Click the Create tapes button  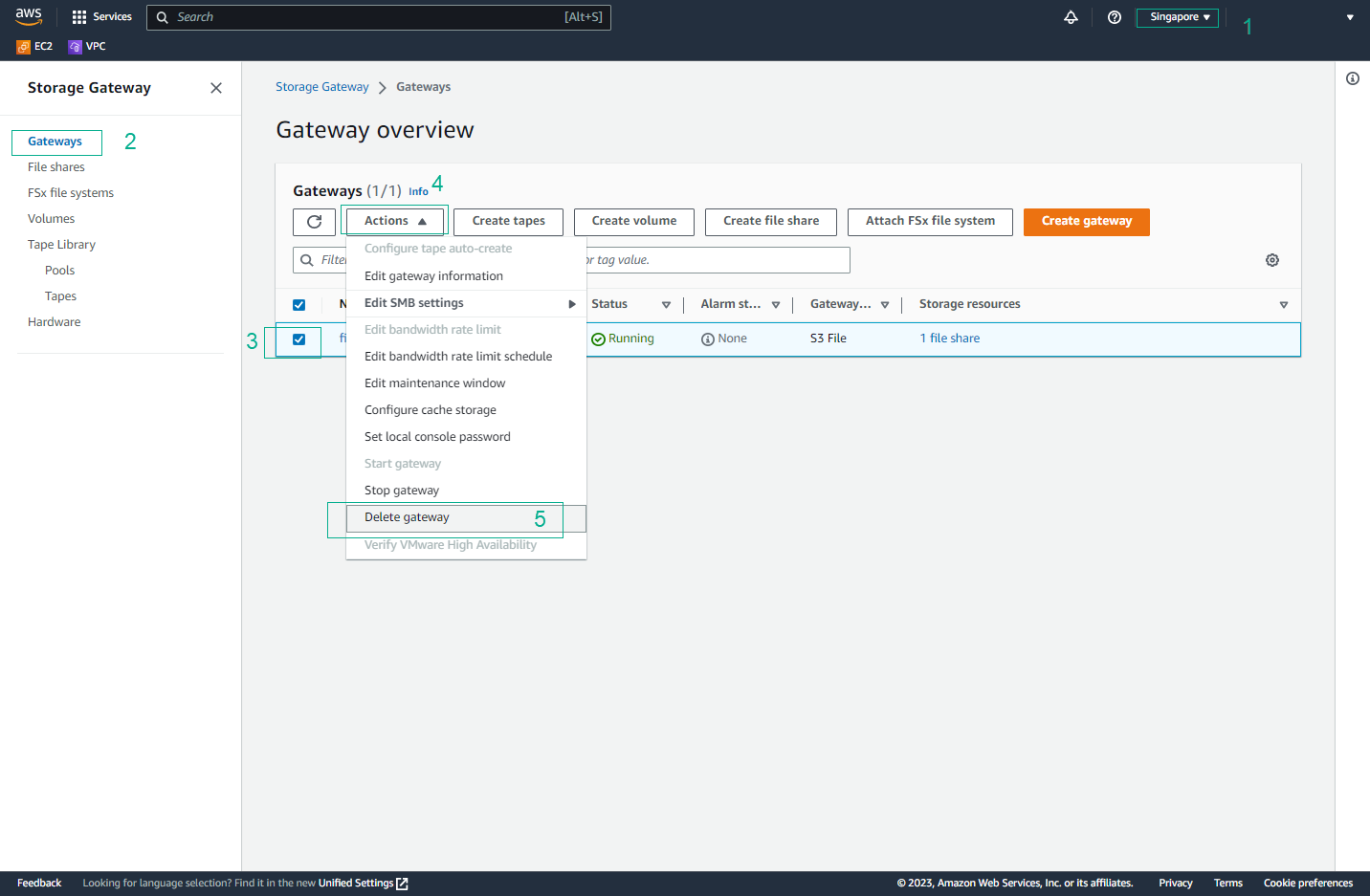pyautogui.click(x=508, y=221)
